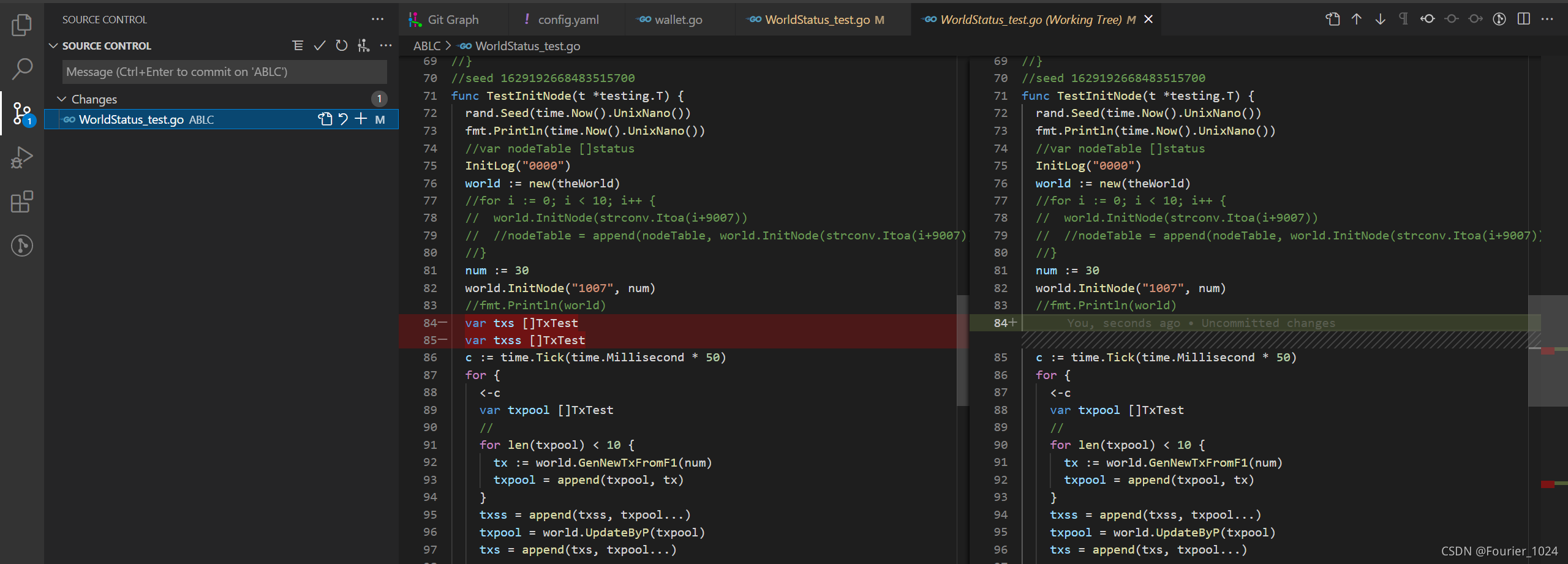Click WorldStatus_test.go in the breadcrumb
Screen dimensions: 1568x564
(x=527, y=46)
